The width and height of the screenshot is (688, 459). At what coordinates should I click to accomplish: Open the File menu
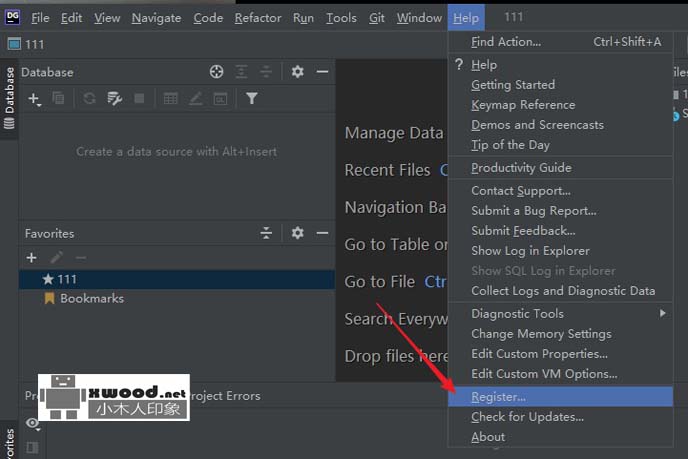[x=40, y=18]
